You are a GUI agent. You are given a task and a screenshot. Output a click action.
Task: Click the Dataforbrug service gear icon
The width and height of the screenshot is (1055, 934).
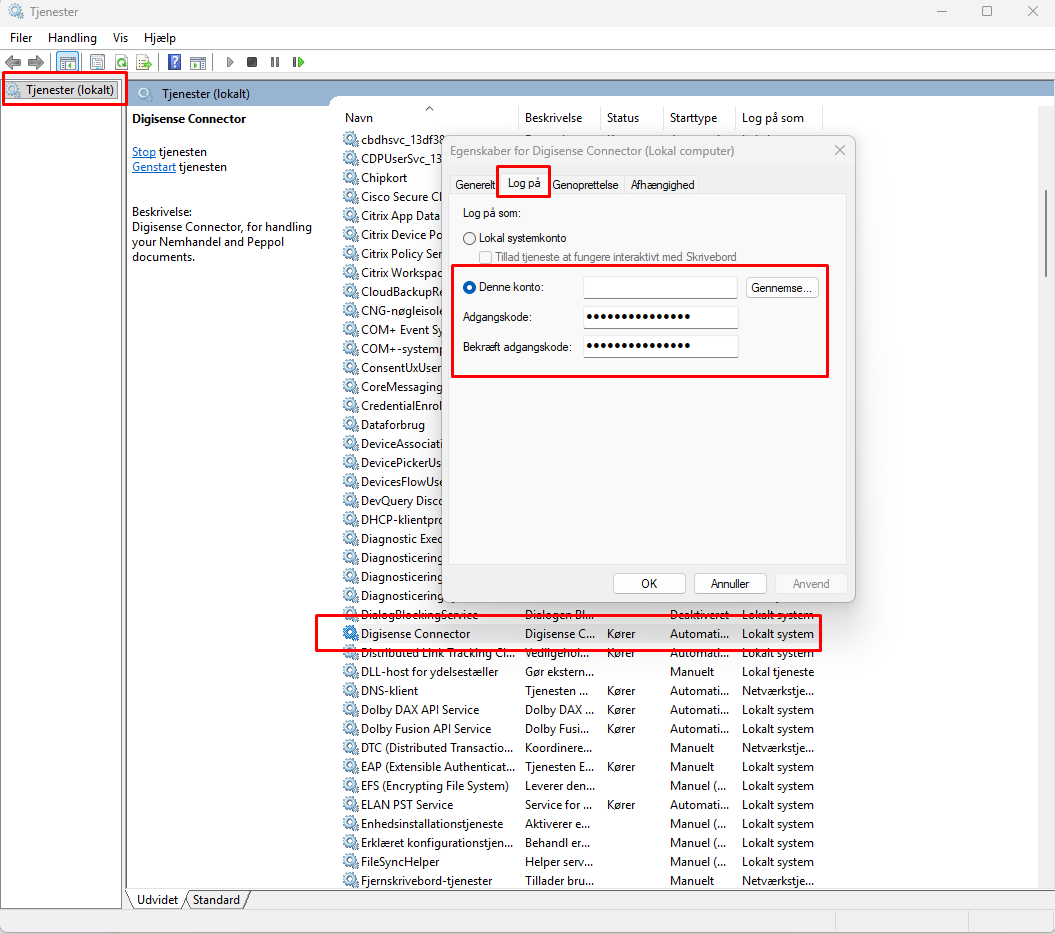[351, 425]
